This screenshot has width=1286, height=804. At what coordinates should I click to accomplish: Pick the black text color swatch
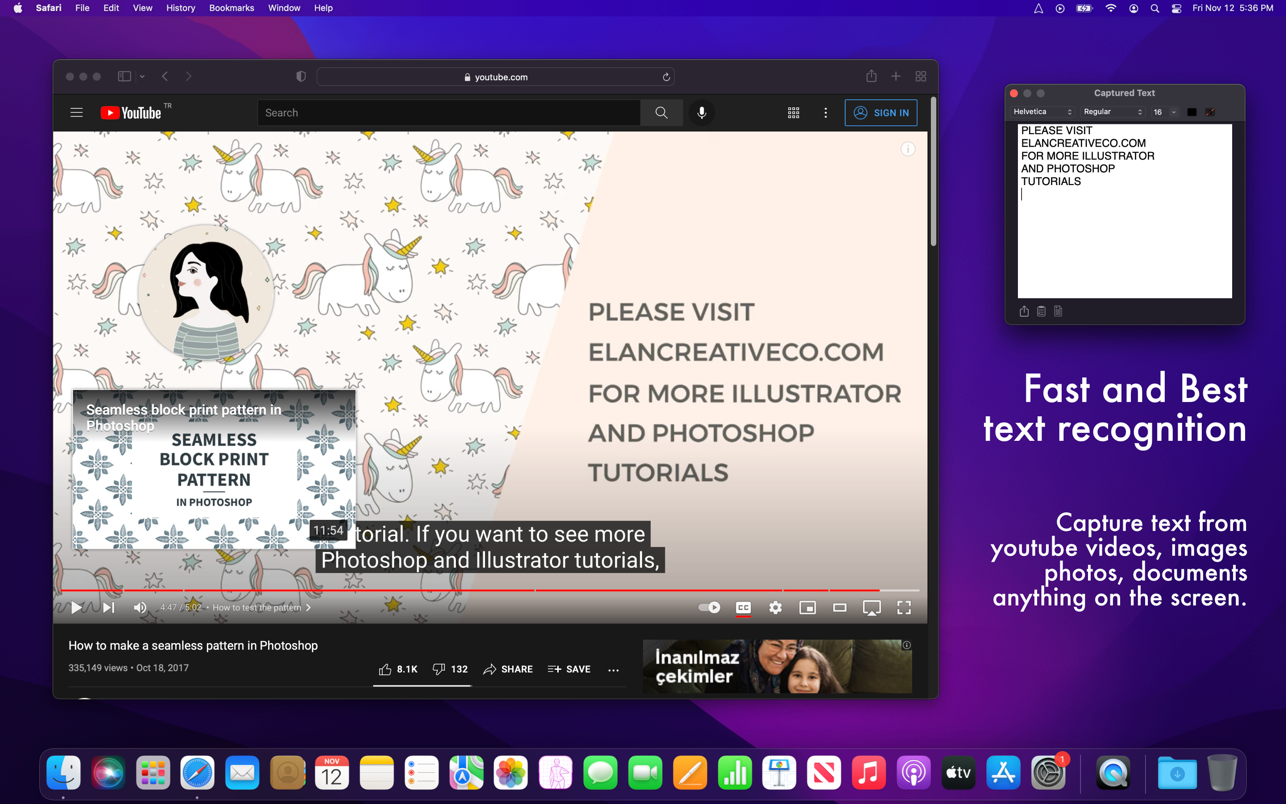point(1192,112)
